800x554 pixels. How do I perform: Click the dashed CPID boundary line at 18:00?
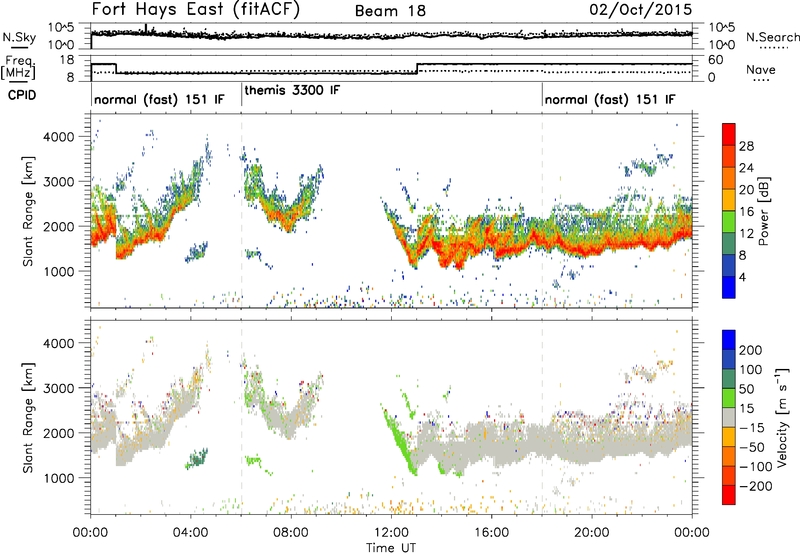tap(542, 211)
